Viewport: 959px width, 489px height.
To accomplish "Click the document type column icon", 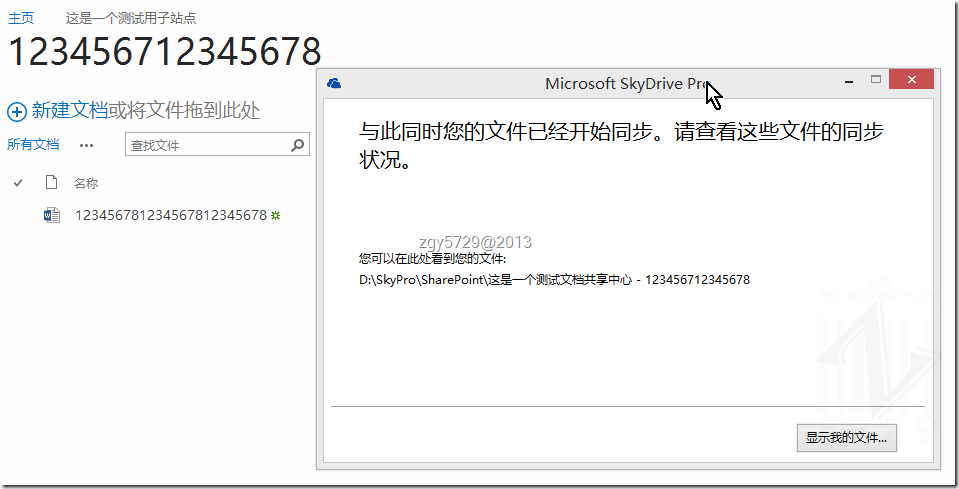I will point(51,182).
